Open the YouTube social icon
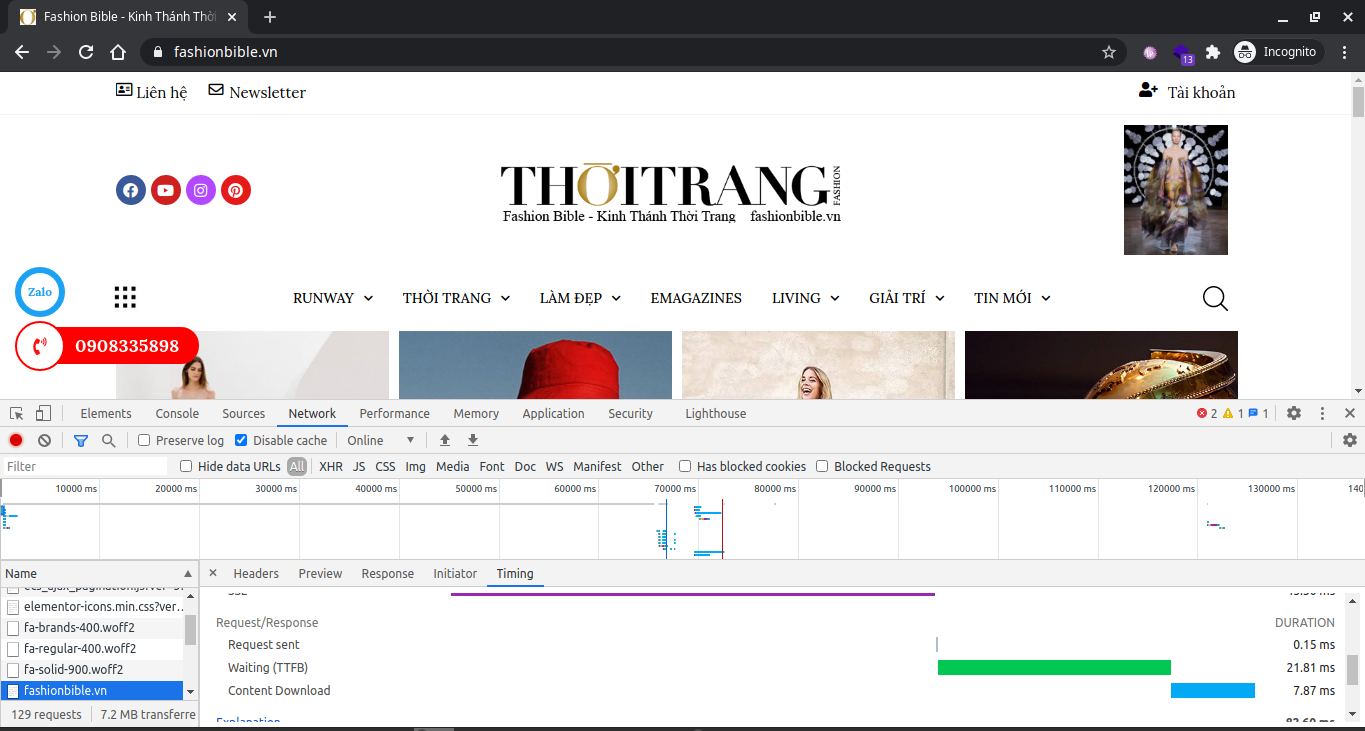The width and height of the screenshot is (1365, 731). (x=166, y=190)
